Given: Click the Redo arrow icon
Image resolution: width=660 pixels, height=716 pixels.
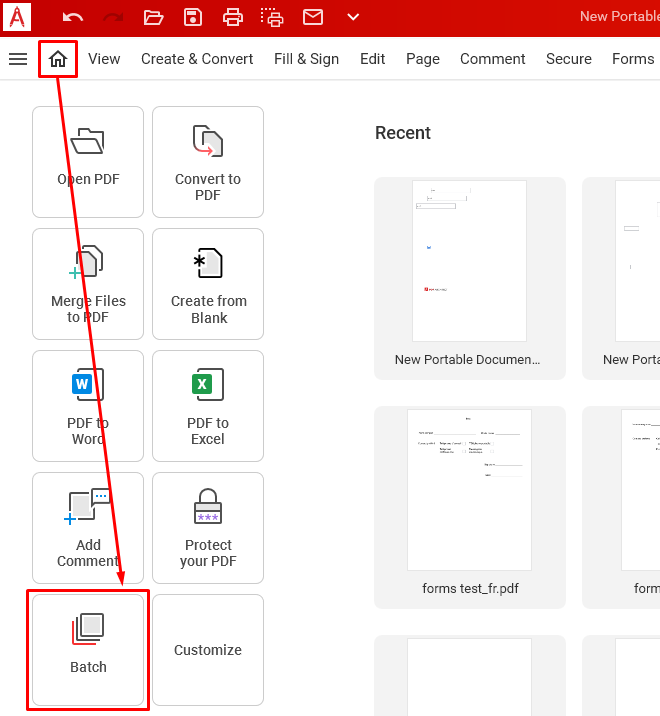Looking at the screenshot, I should pos(113,17).
